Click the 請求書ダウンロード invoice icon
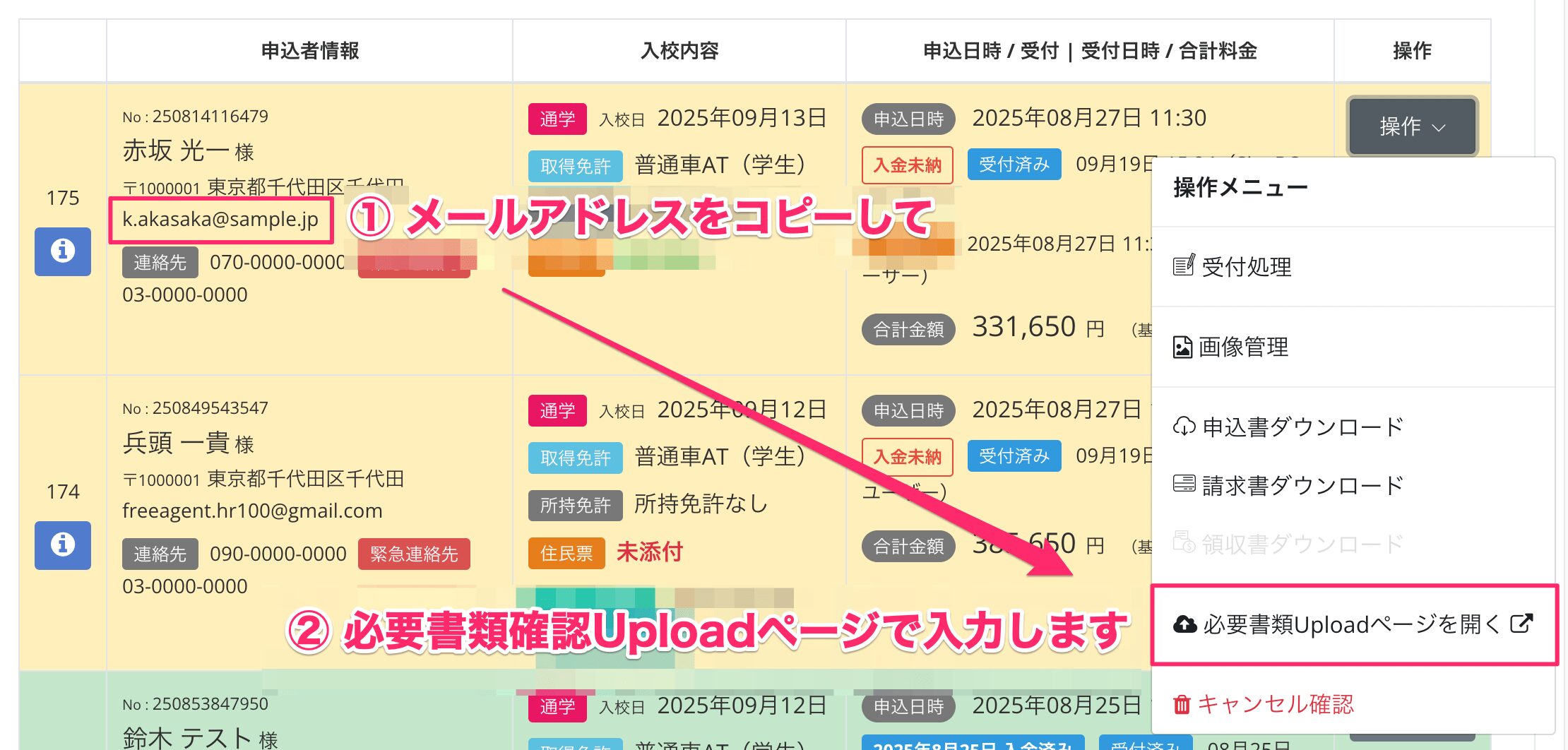 tap(1184, 484)
